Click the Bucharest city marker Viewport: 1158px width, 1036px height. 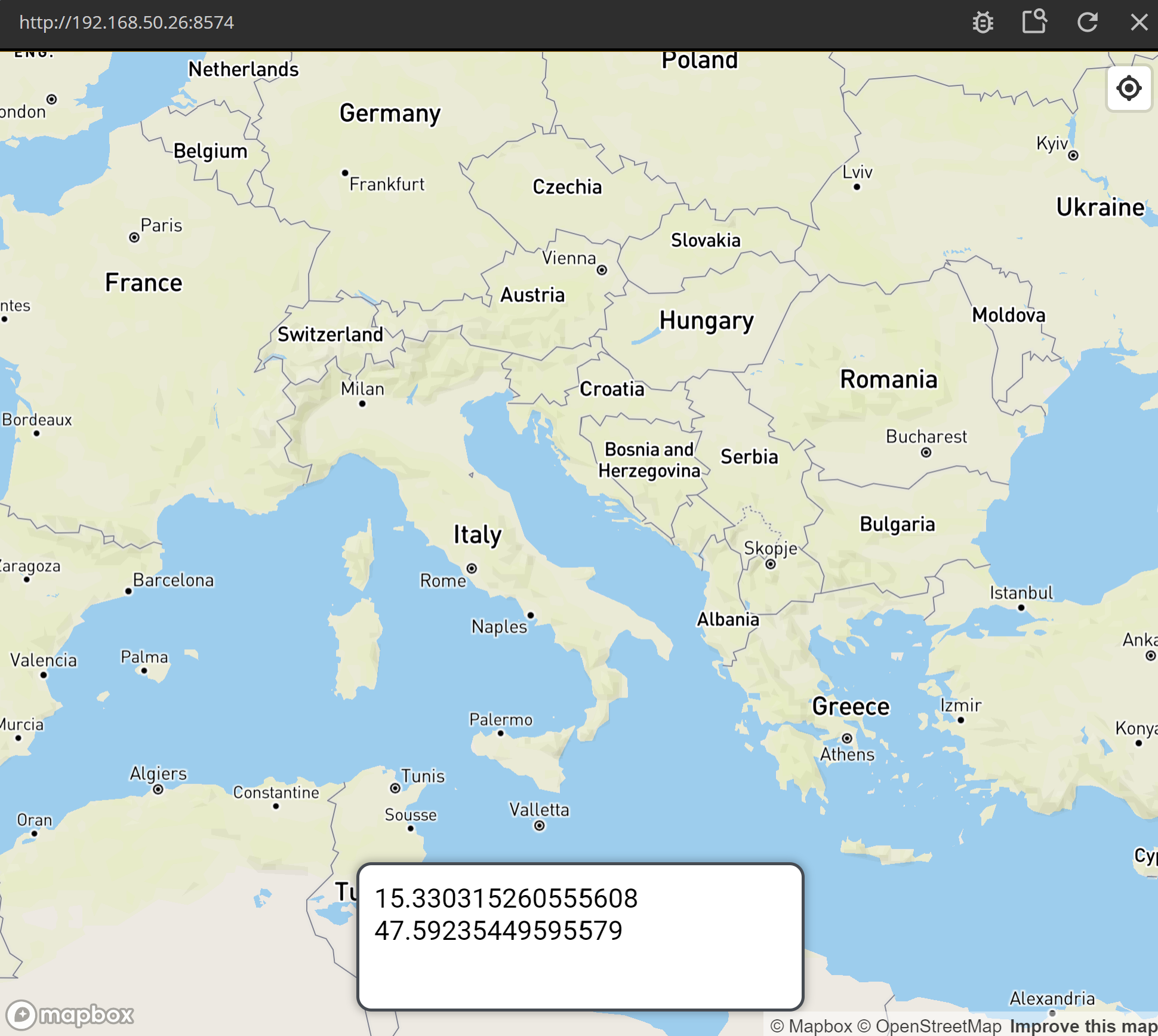point(926,453)
